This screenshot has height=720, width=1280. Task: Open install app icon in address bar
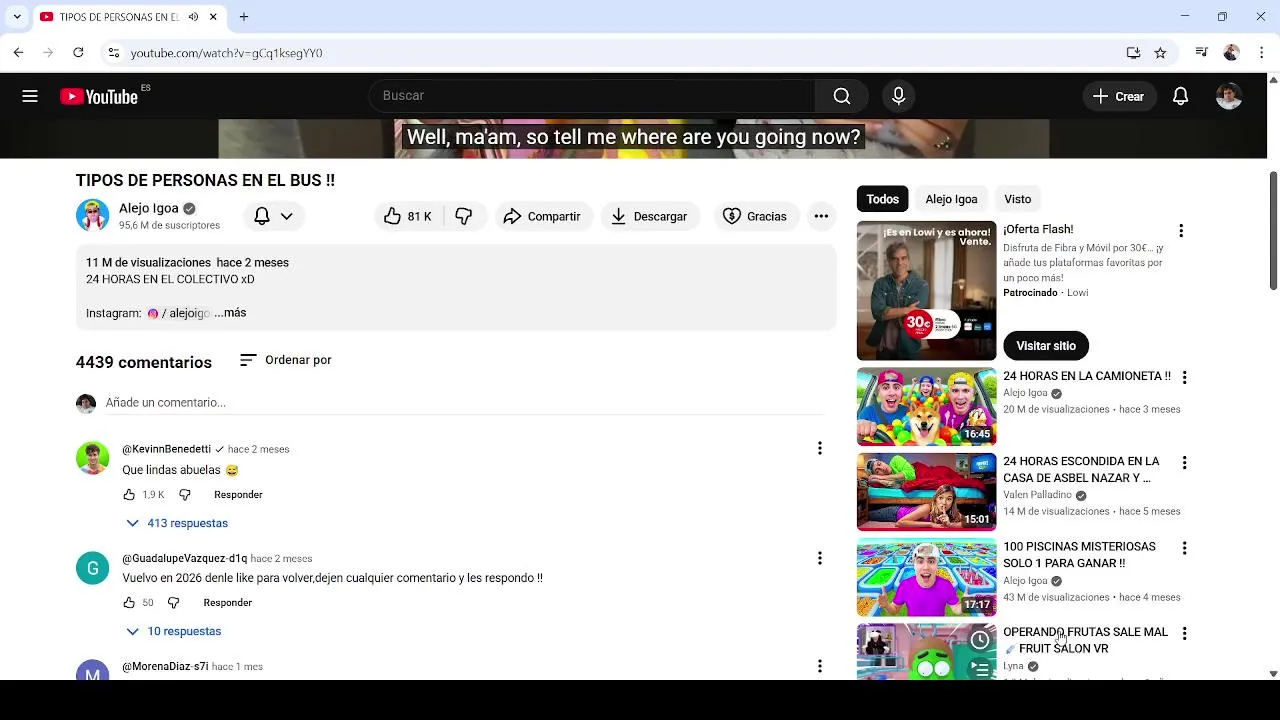1133,53
